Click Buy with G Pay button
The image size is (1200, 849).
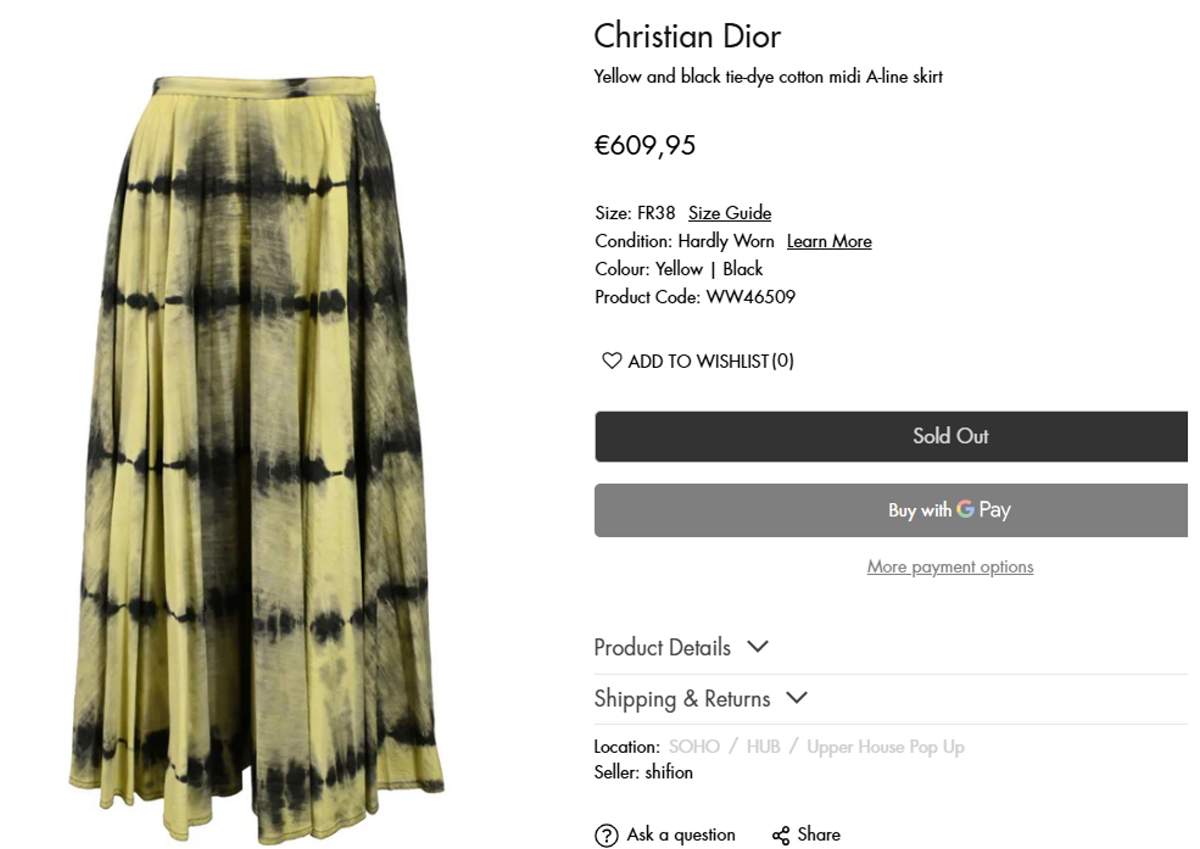(x=891, y=510)
